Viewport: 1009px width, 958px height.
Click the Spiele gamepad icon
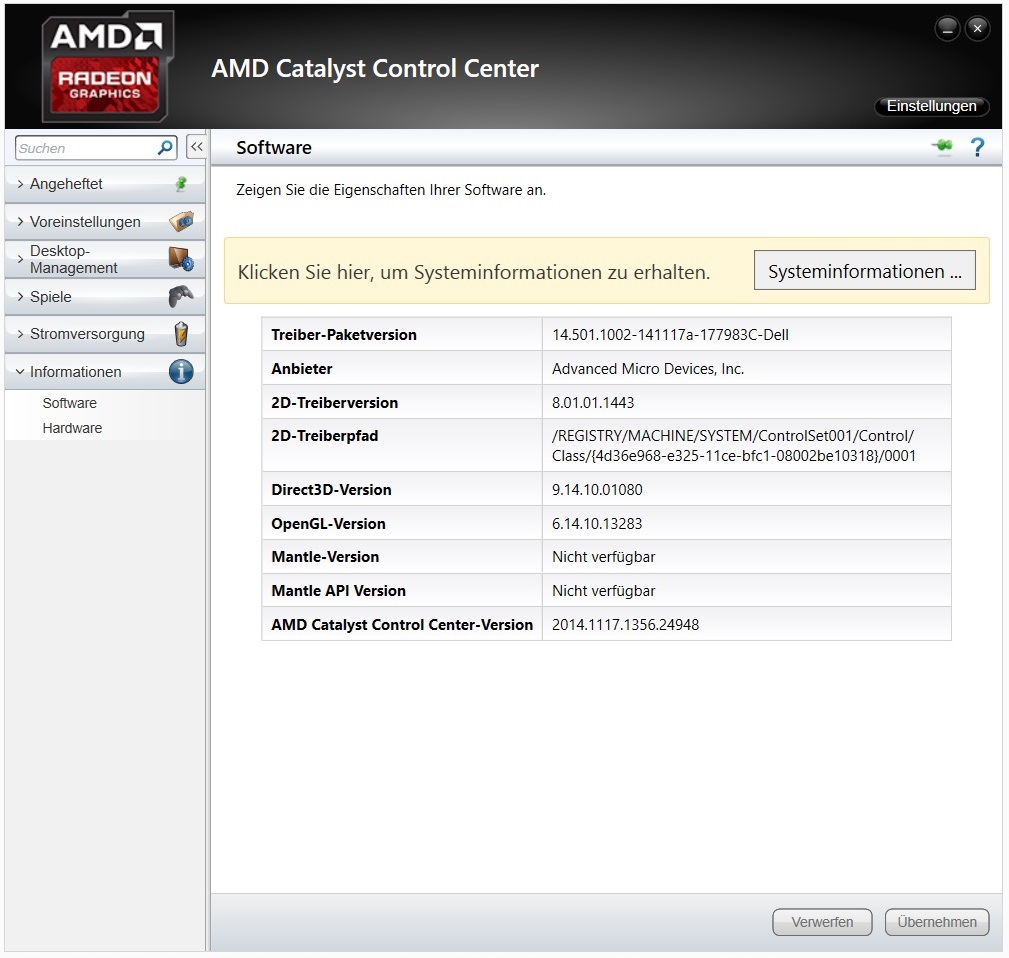(x=181, y=297)
